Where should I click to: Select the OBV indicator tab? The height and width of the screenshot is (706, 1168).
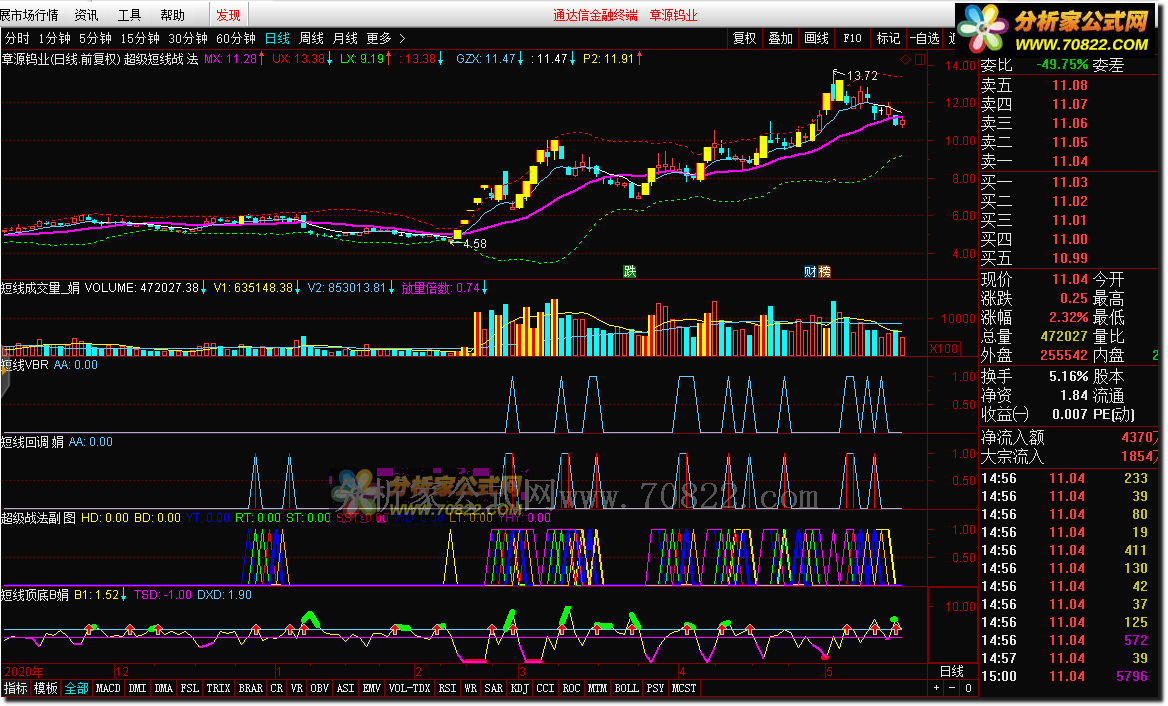pyautogui.click(x=320, y=688)
